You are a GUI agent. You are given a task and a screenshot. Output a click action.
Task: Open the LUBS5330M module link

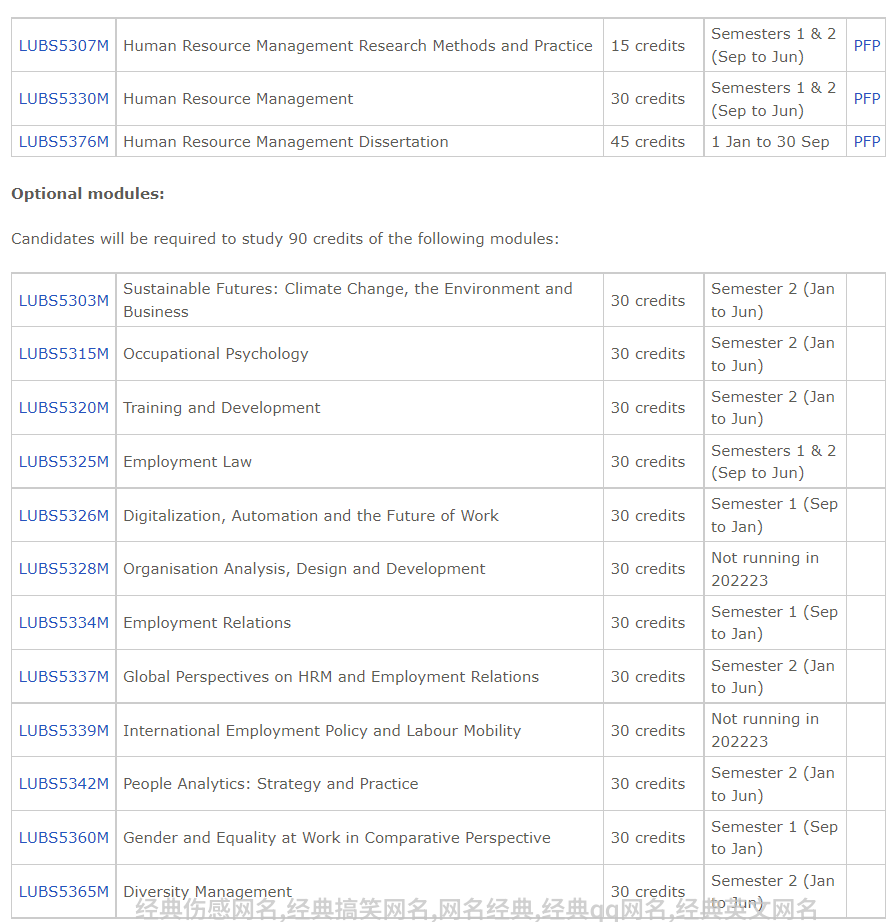point(64,99)
